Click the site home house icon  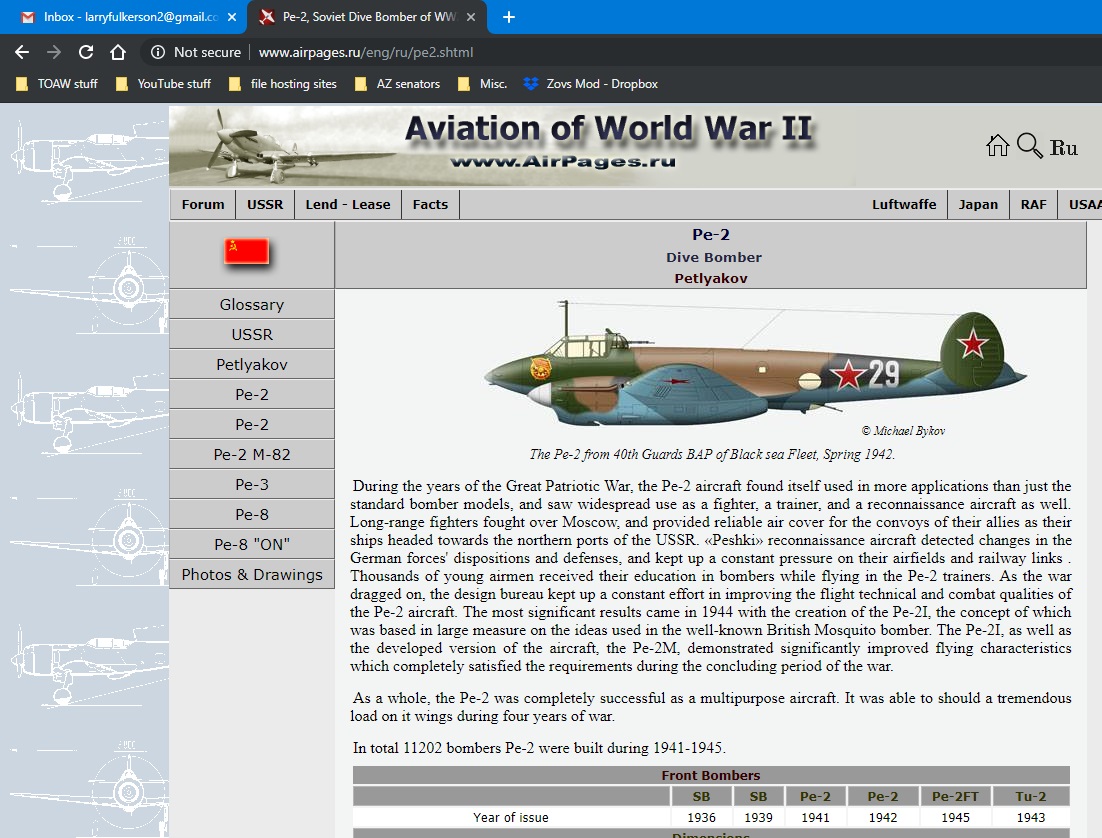(x=997, y=146)
